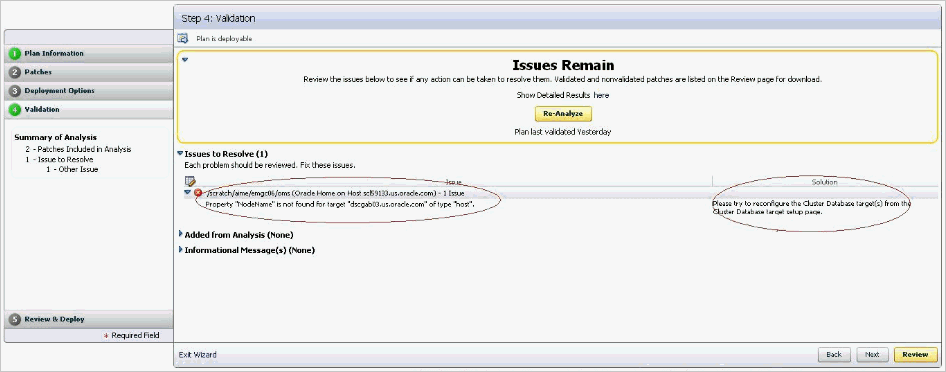Click the Next button
Screen dimensions: 946x372
pyautogui.click(x=872, y=355)
